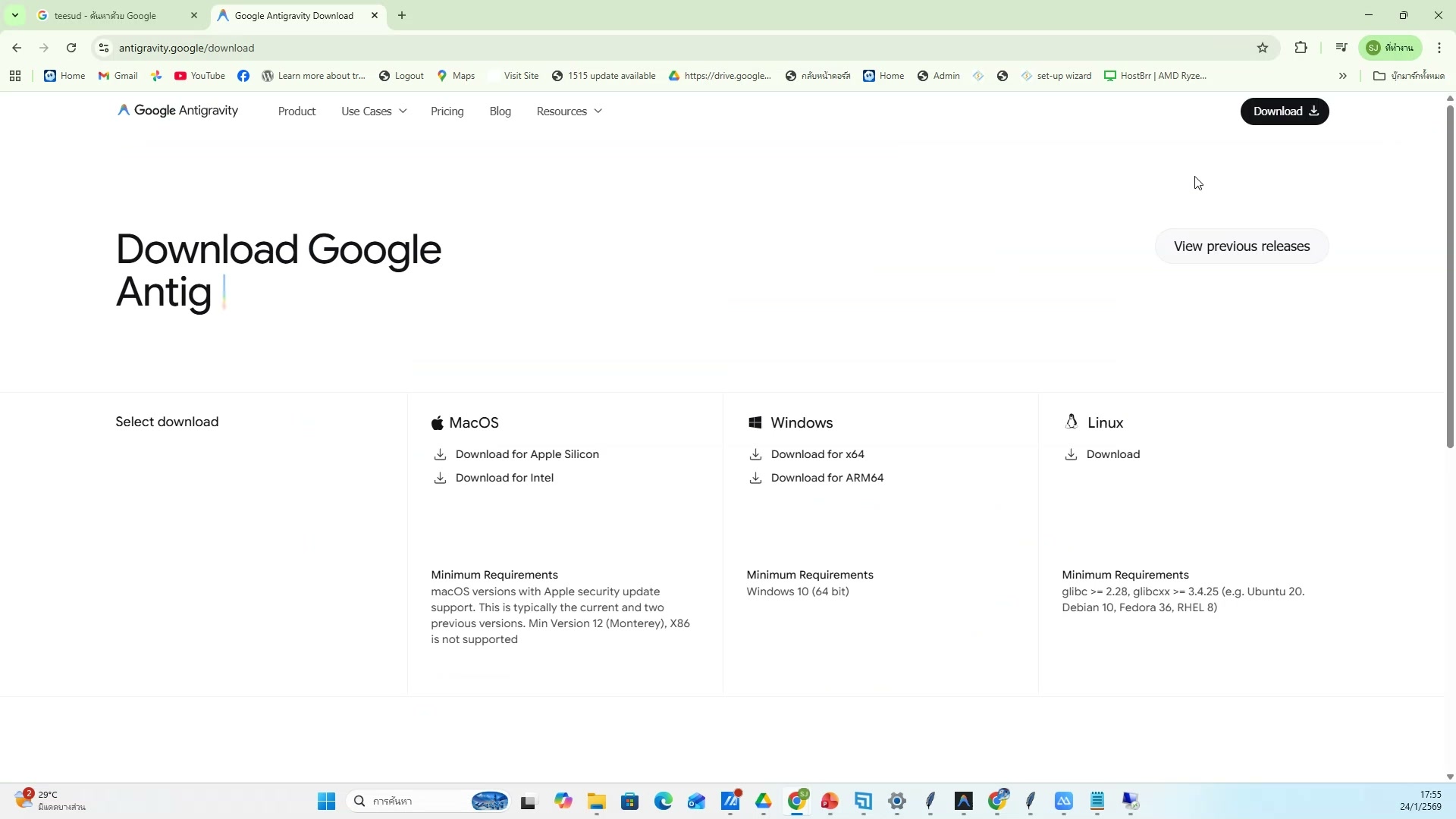Screen dimensions: 1456x819
Task: Open YouTube bookmark
Action: [199, 76]
